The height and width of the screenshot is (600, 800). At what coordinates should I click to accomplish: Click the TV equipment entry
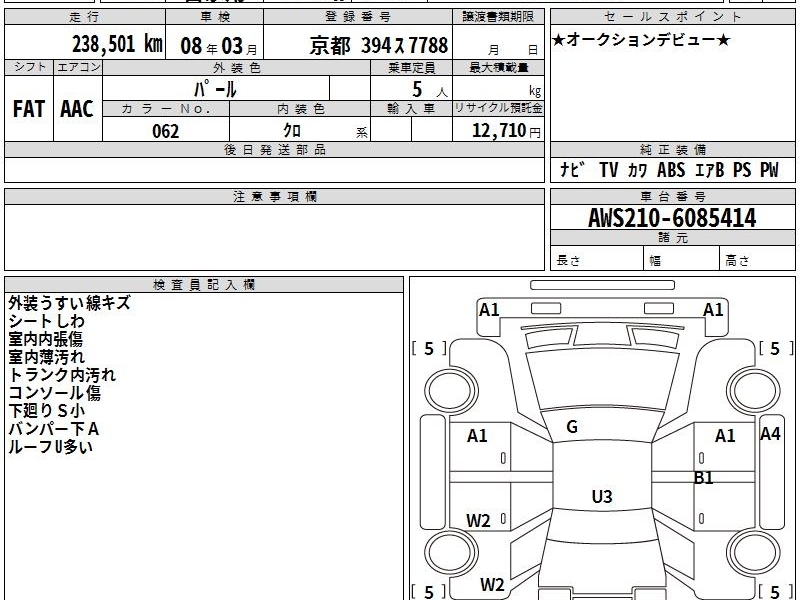click(609, 169)
